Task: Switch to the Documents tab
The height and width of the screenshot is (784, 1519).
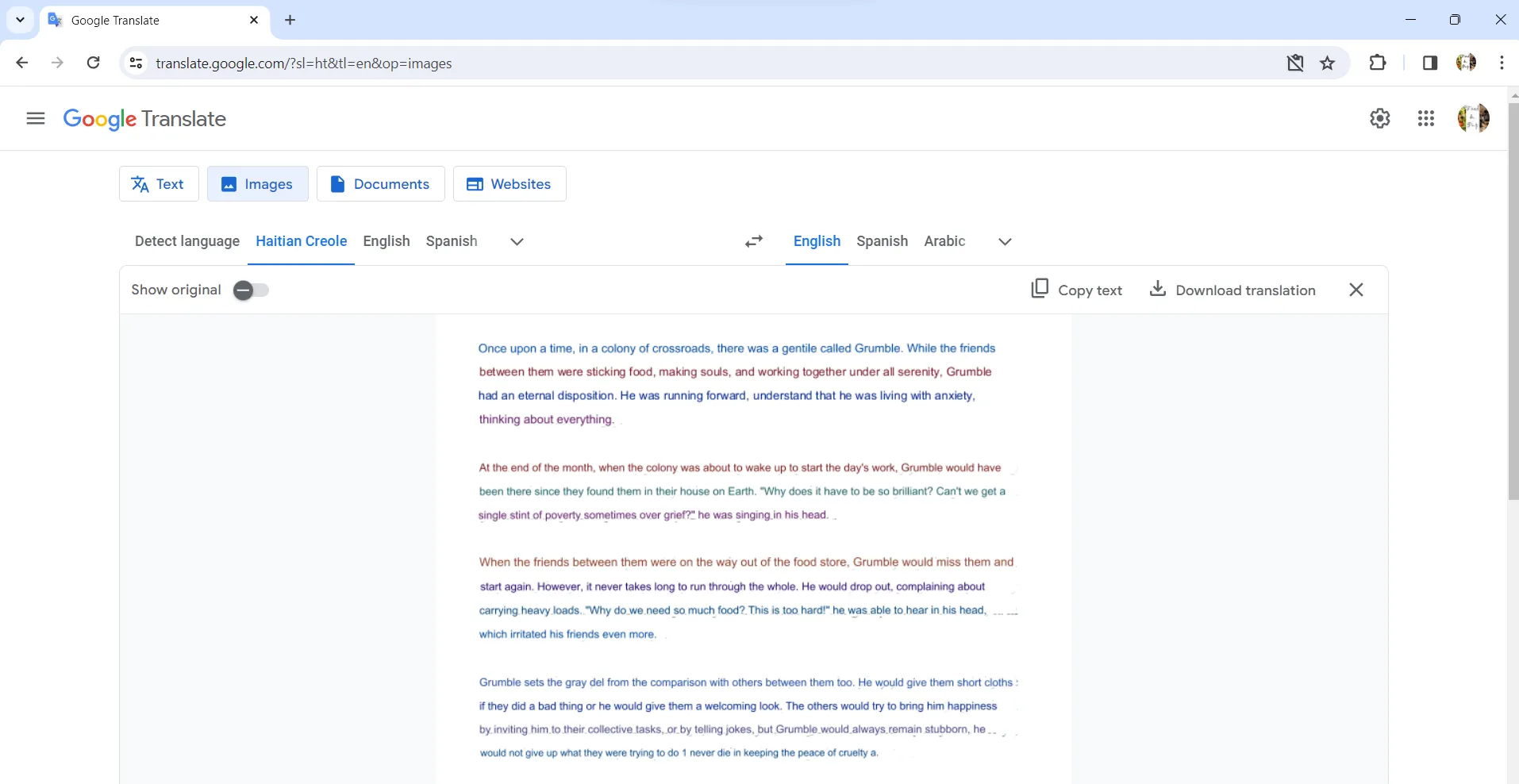Action: [x=381, y=183]
